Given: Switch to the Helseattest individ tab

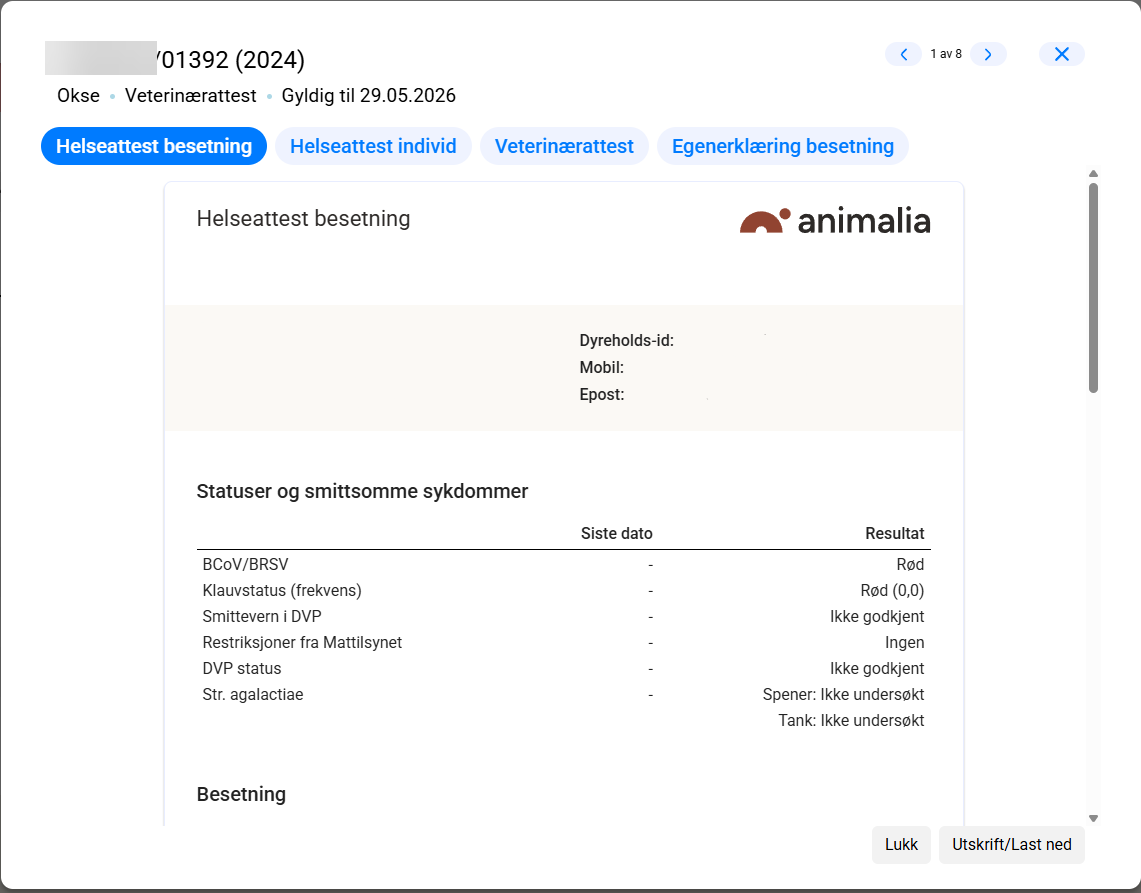Looking at the screenshot, I should click(373, 146).
